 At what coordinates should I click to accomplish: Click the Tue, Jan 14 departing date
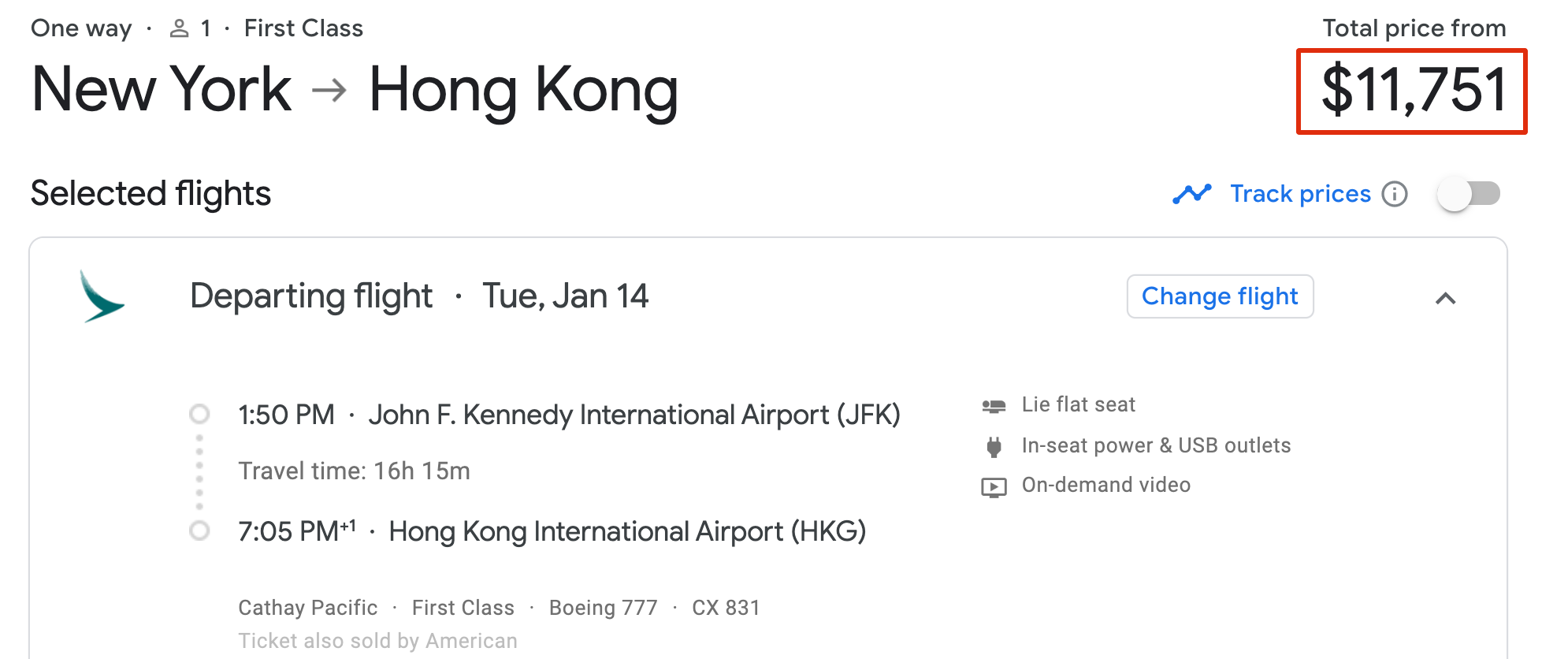coord(566,296)
